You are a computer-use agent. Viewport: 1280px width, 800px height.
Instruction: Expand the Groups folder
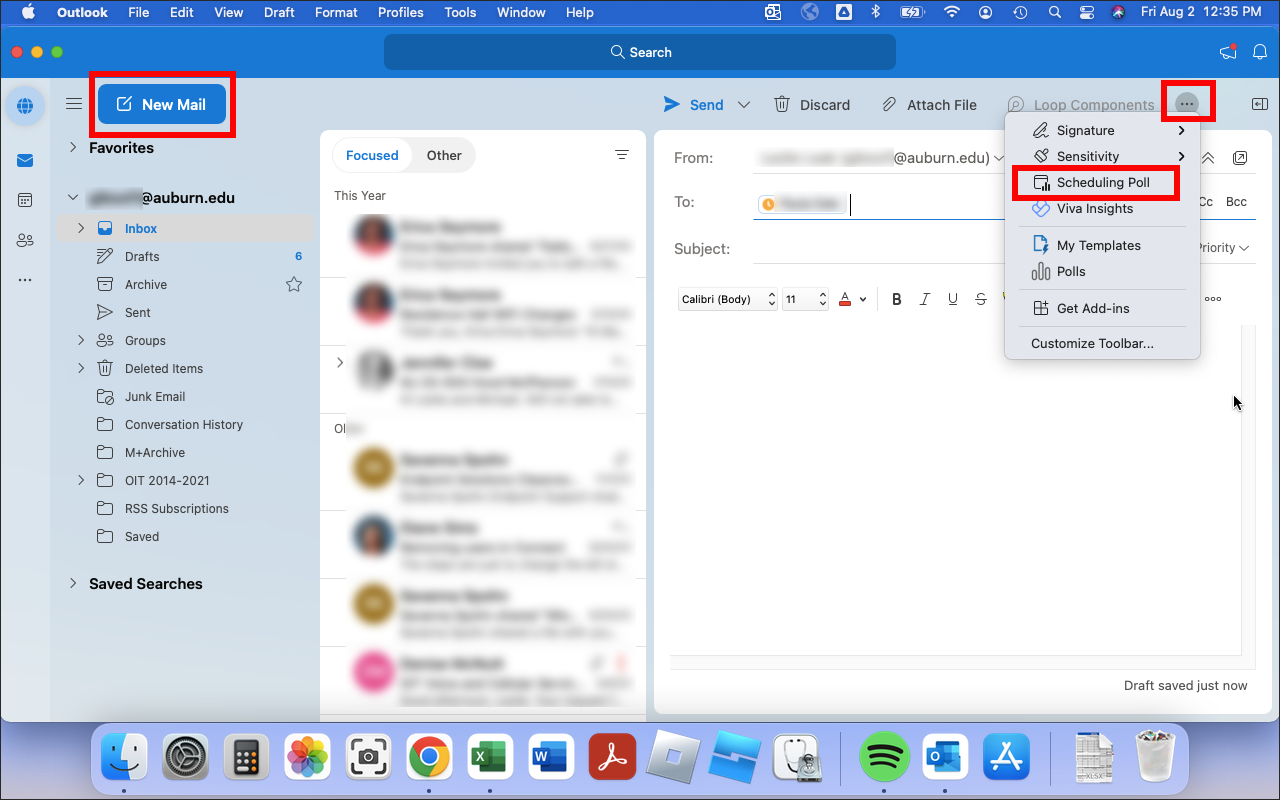(81, 341)
